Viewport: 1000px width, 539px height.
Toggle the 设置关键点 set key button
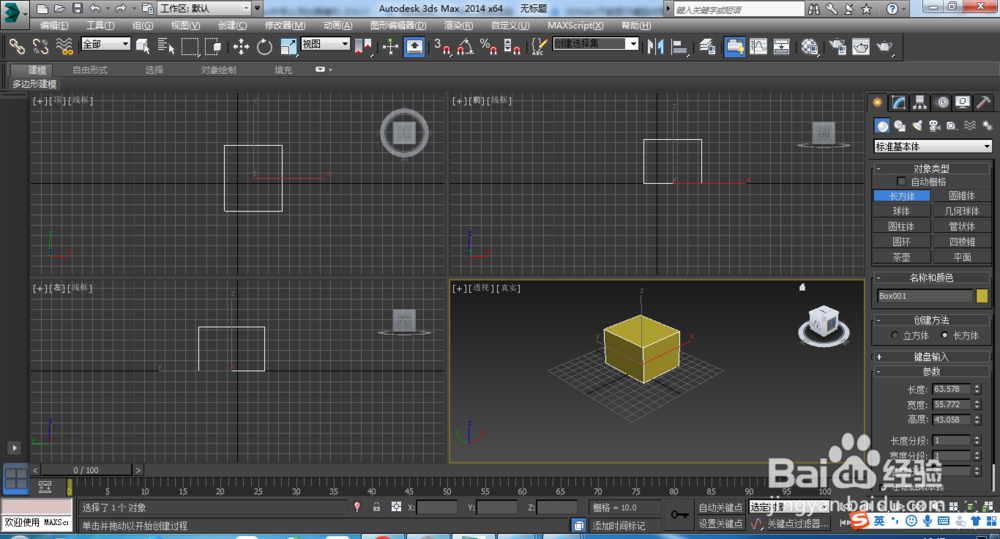[x=721, y=523]
